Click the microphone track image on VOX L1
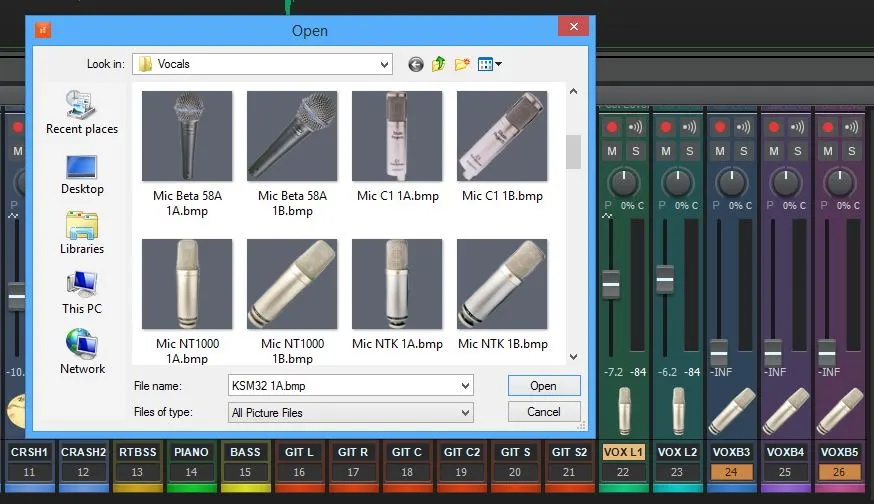The image size is (874, 504). (624, 411)
